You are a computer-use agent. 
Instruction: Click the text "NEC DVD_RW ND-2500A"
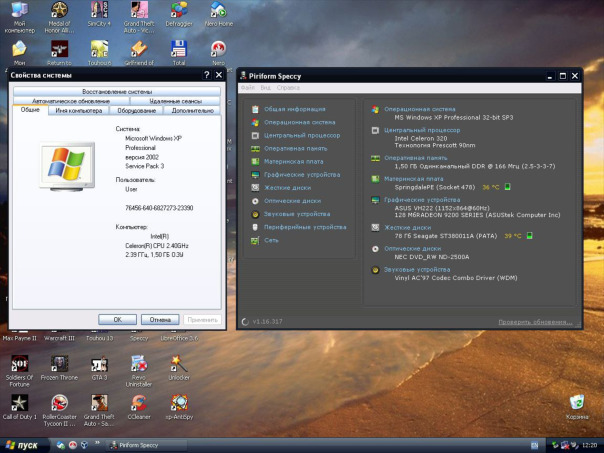pos(432,257)
